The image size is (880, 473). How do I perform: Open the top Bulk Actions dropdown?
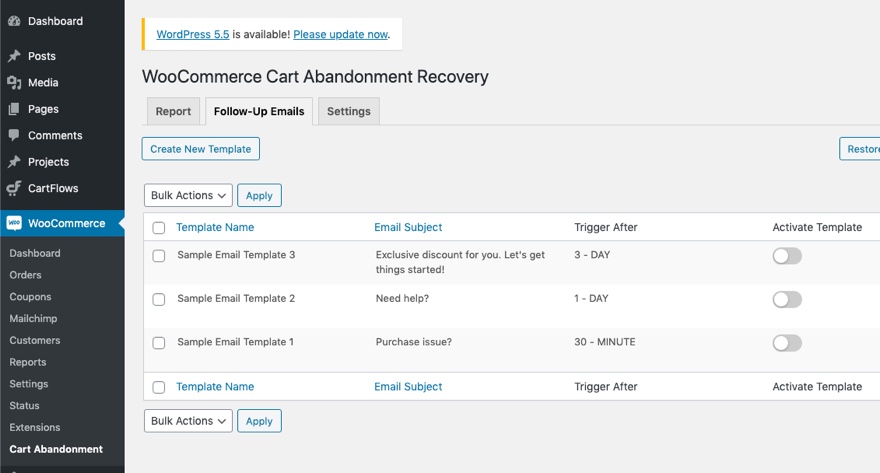(x=188, y=195)
